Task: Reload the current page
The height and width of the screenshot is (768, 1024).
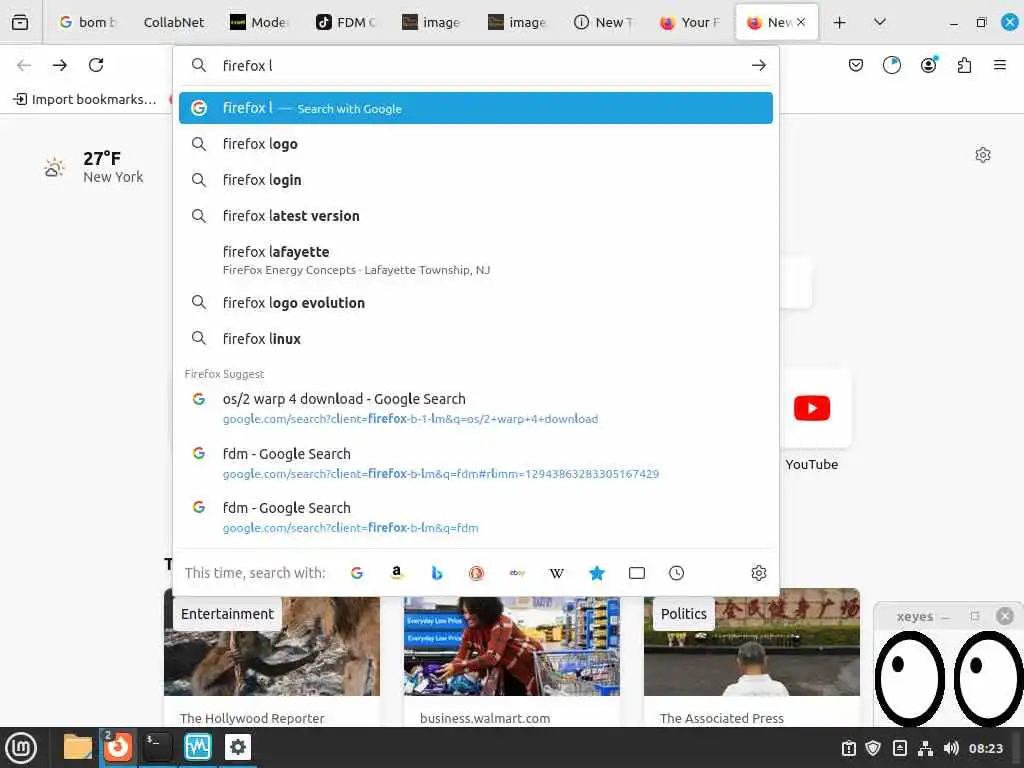Action: click(x=96, y=65)
